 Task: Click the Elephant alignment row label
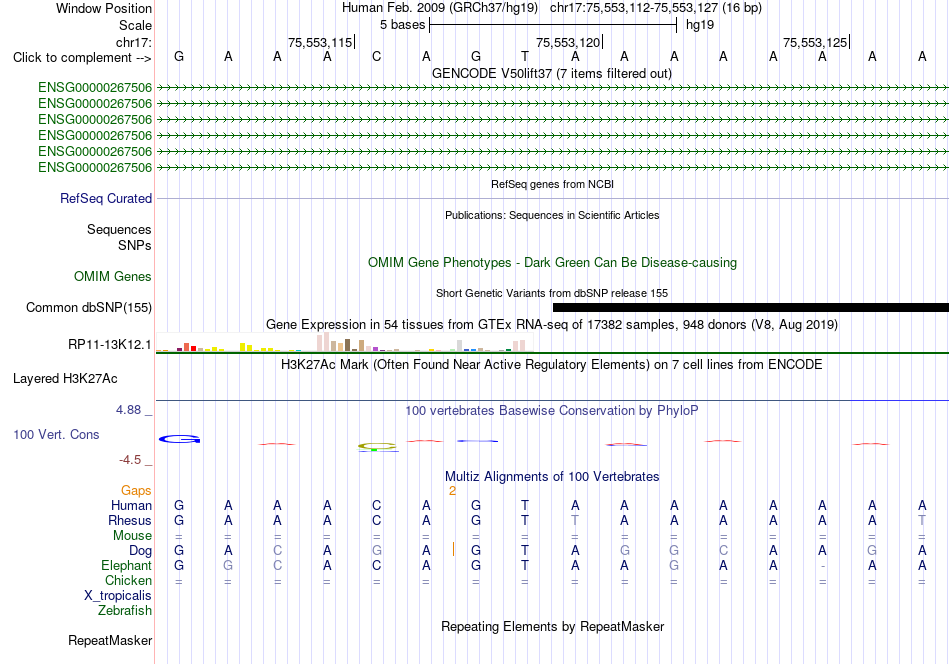(126, 565)
